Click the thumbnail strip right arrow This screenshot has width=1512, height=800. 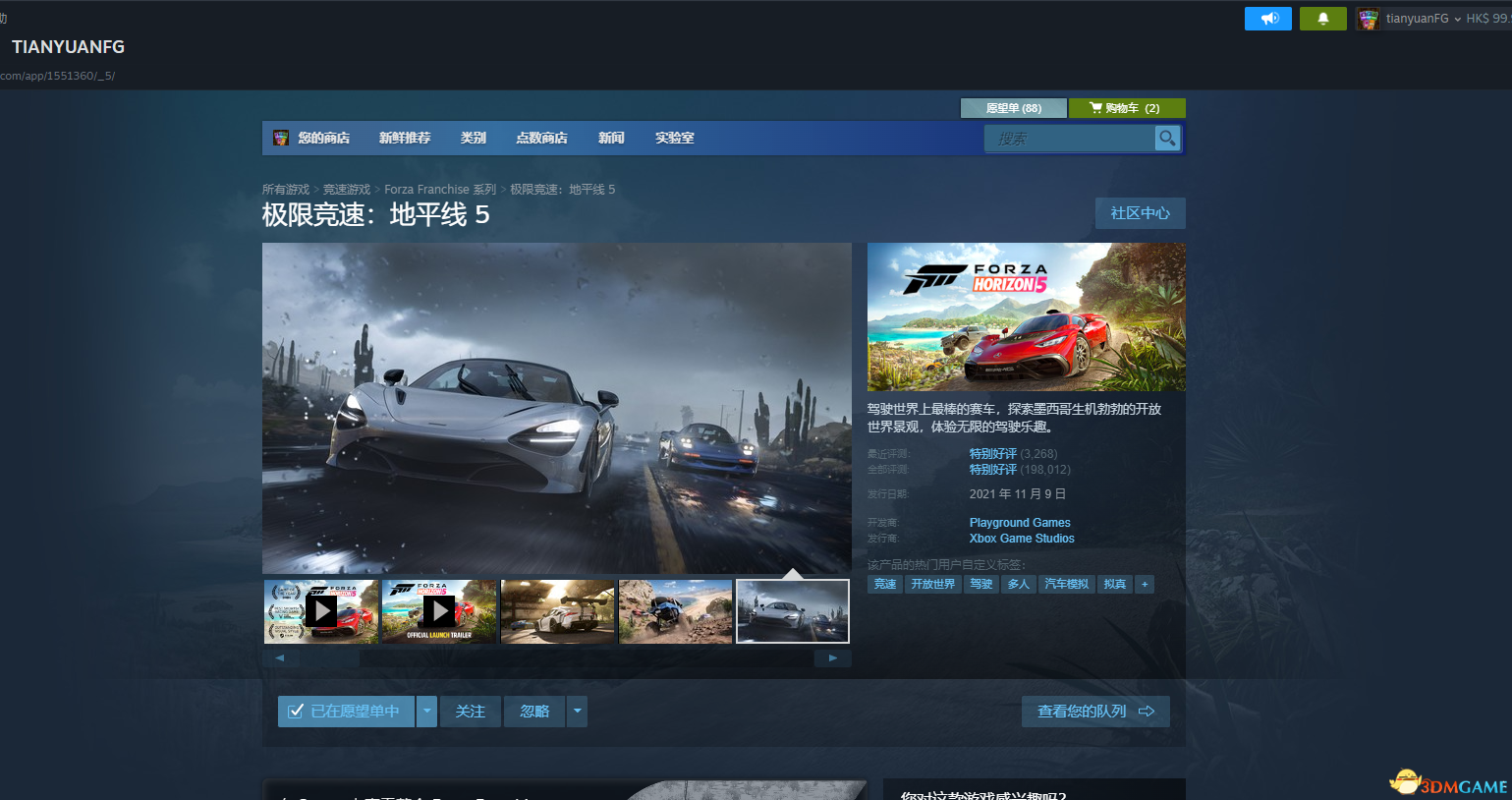[x=833, y=658]
